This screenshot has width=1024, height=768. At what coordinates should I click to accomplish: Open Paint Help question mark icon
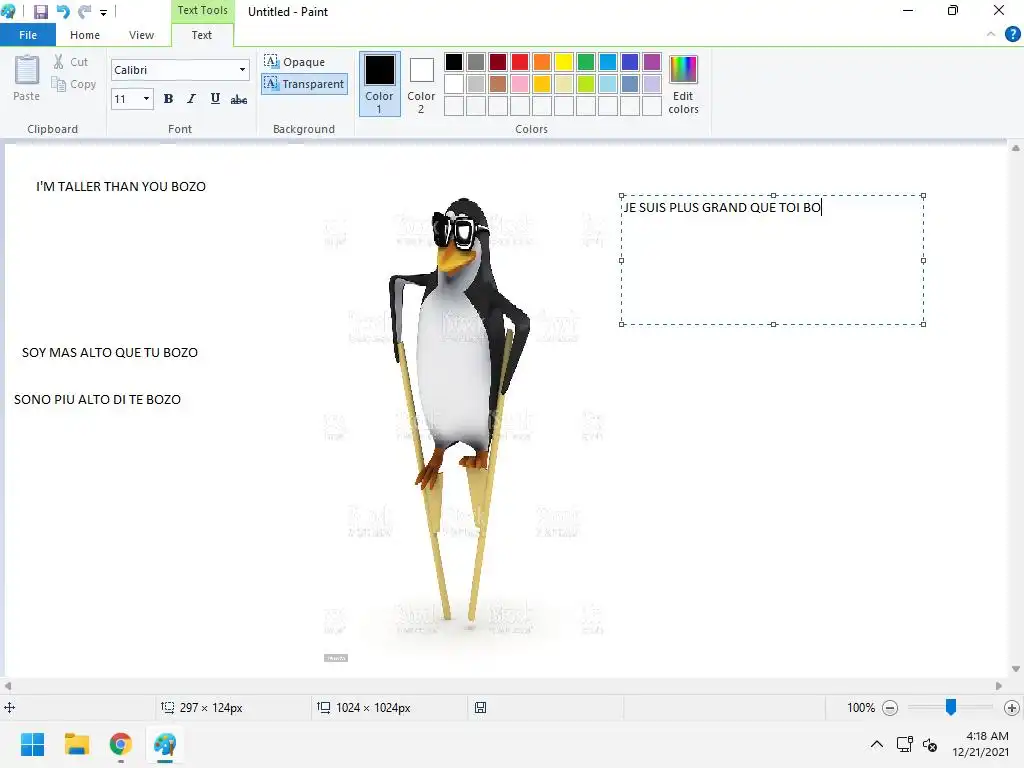[1012, 34]
